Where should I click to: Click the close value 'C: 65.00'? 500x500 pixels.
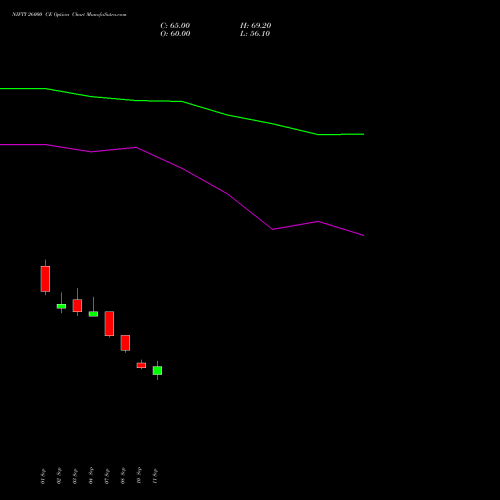tap(175, 26)
